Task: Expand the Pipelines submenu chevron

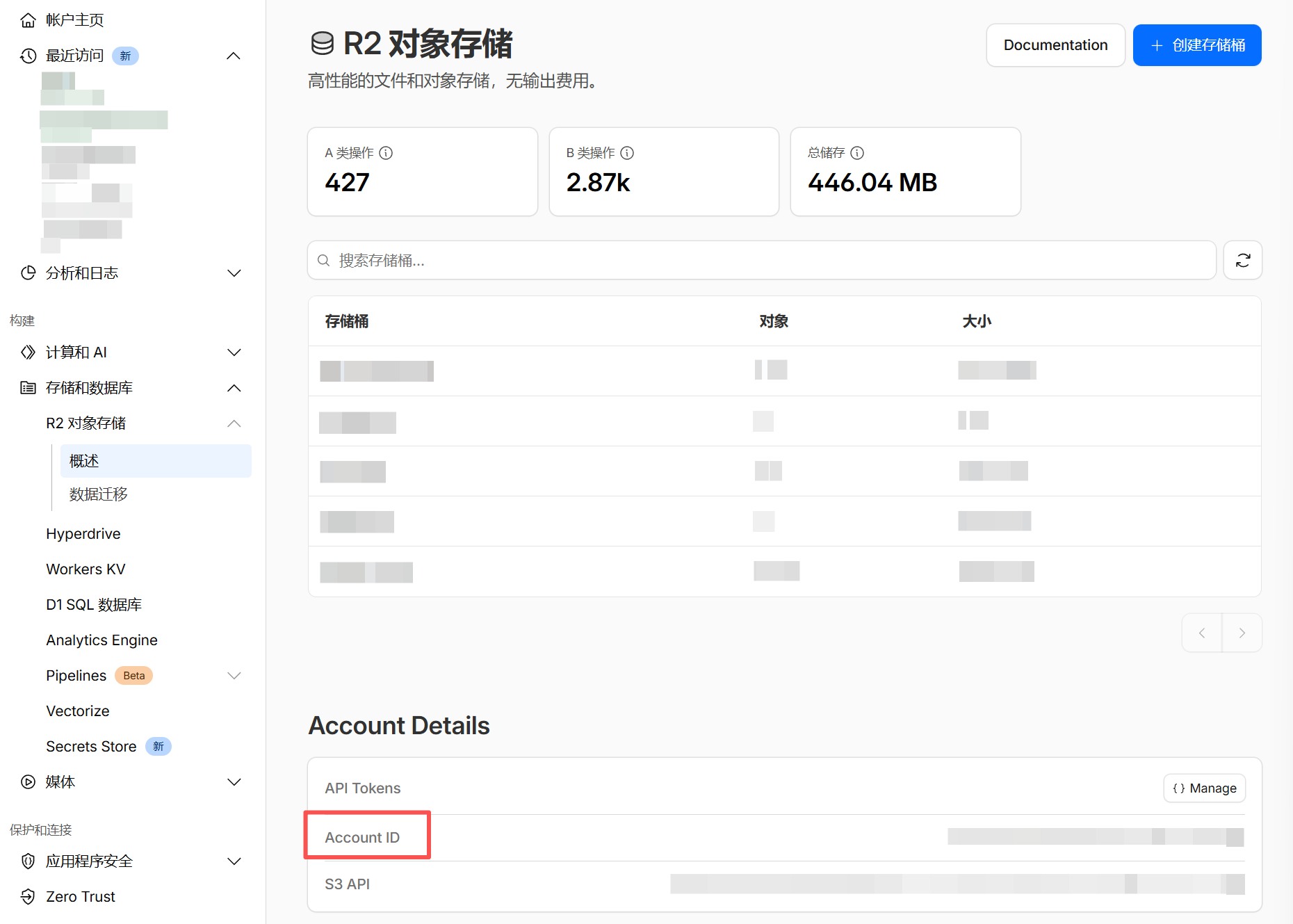Action: 234,676
